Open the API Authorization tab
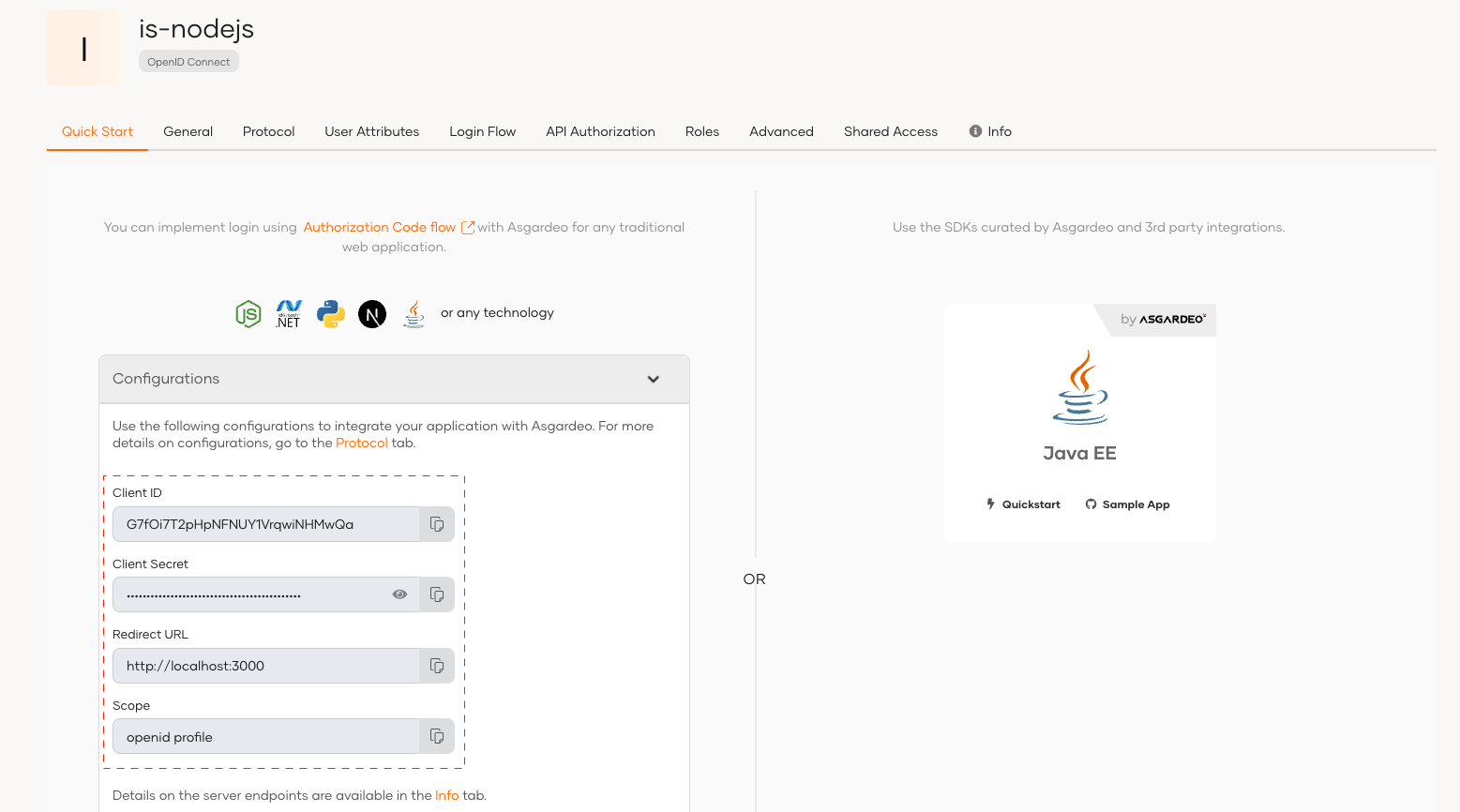 pos(600,131)
